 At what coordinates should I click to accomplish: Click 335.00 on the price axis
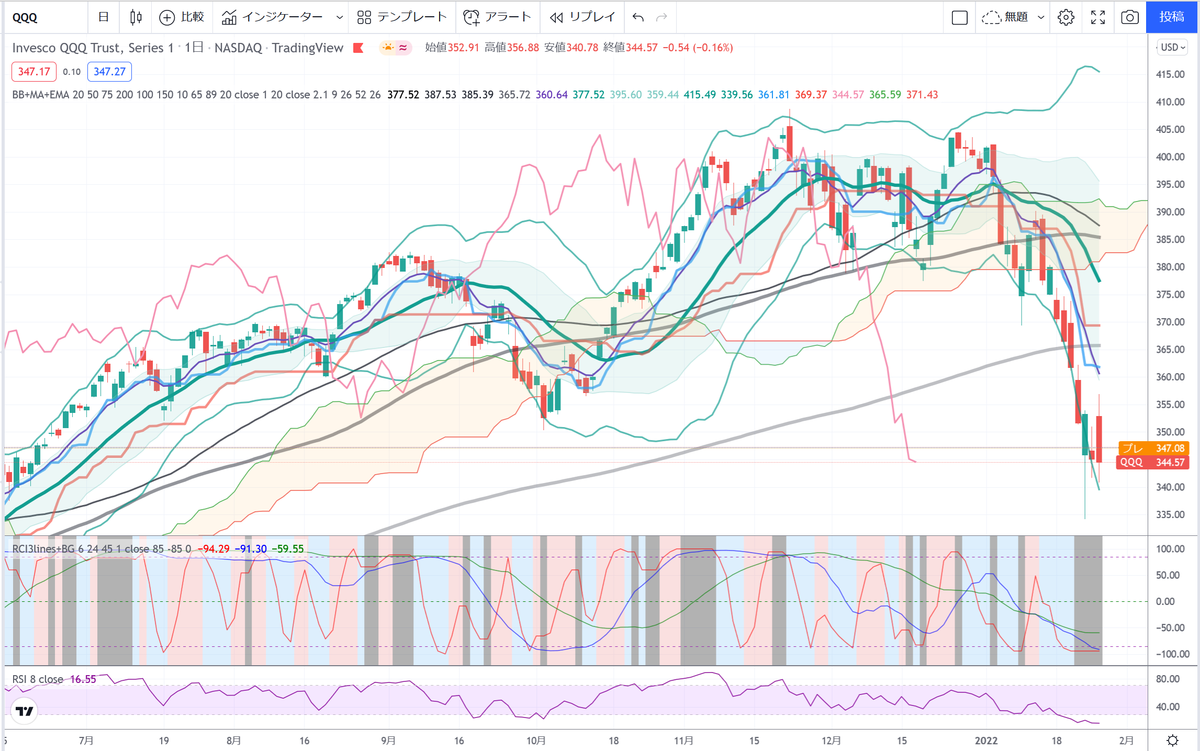(1170, 515)
